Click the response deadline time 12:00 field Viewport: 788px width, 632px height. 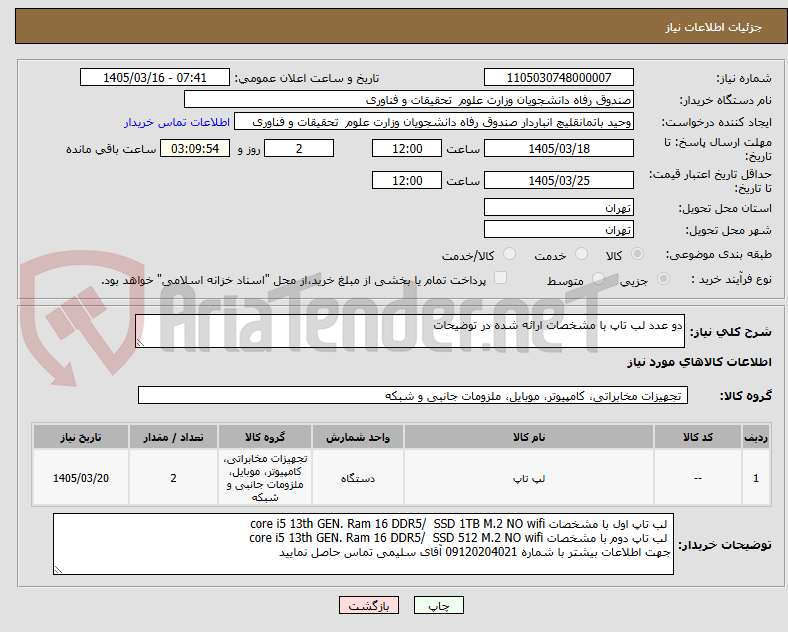tap(407, 148)
